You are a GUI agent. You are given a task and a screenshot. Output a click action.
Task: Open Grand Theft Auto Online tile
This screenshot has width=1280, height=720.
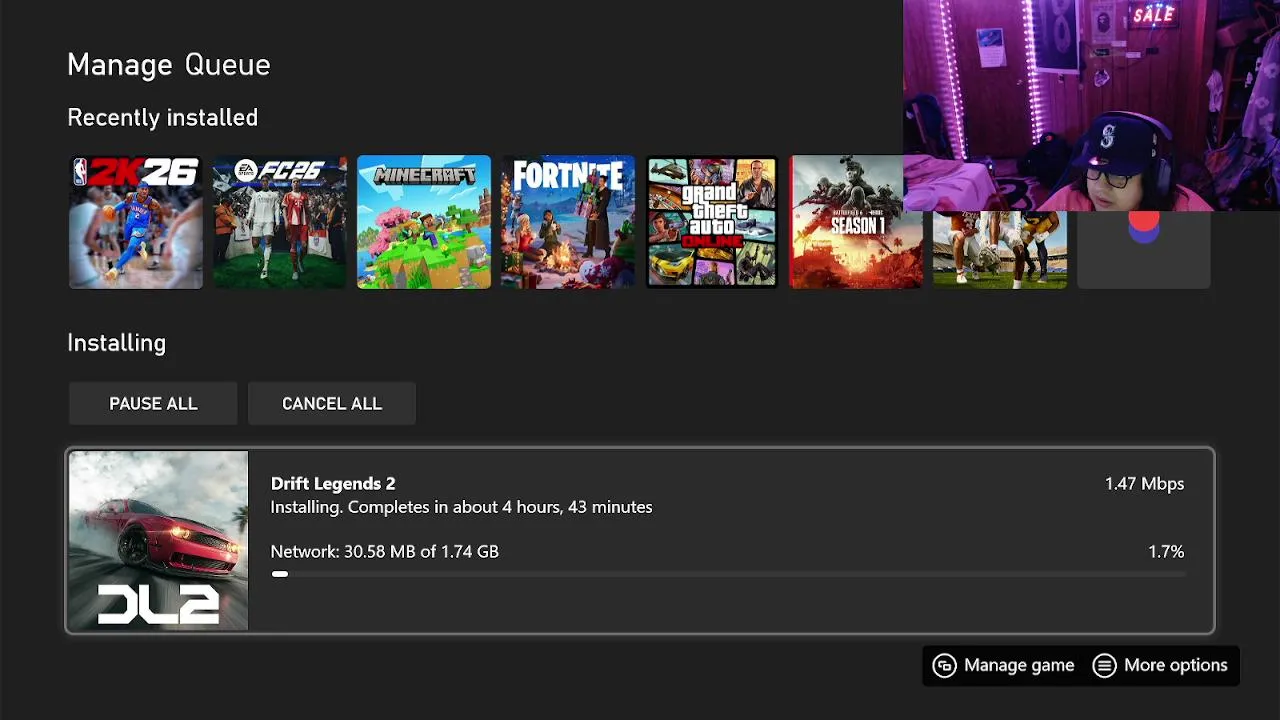[712, 222]
